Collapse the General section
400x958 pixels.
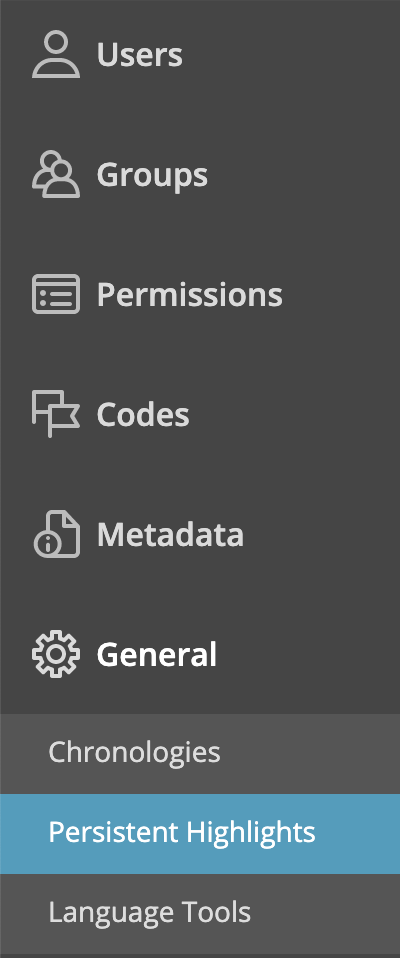[200, 654]
